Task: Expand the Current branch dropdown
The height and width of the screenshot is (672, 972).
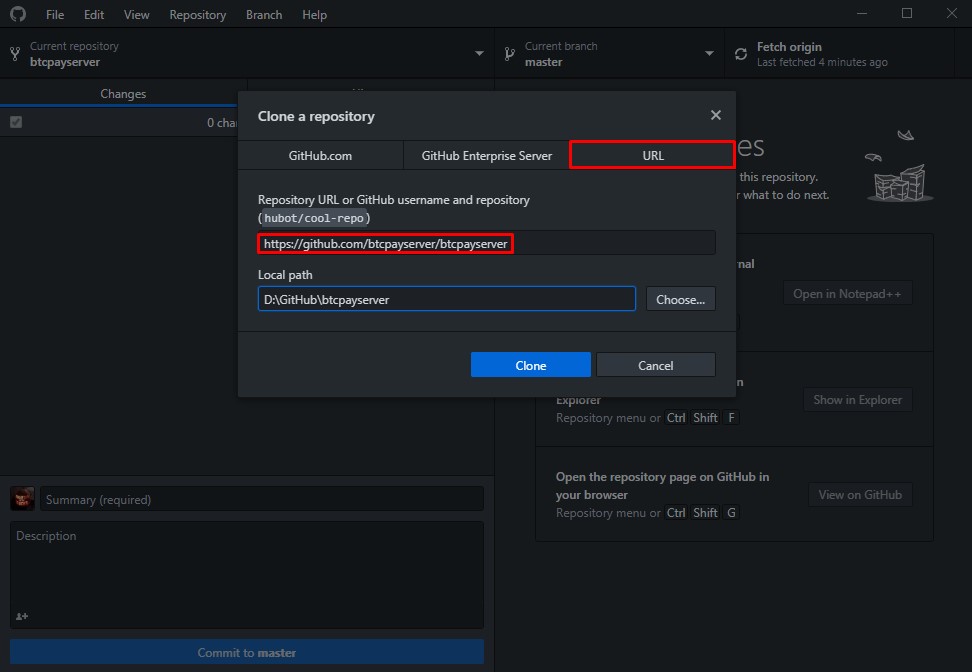Action: click(x=709, y=54)
